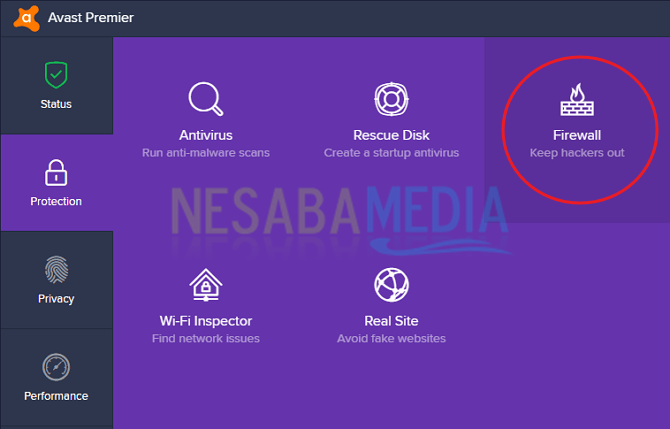Open the Wi-Fi Inspector title link
The width and height of the screenshot is (670, 429).
[x=206, y=321]
